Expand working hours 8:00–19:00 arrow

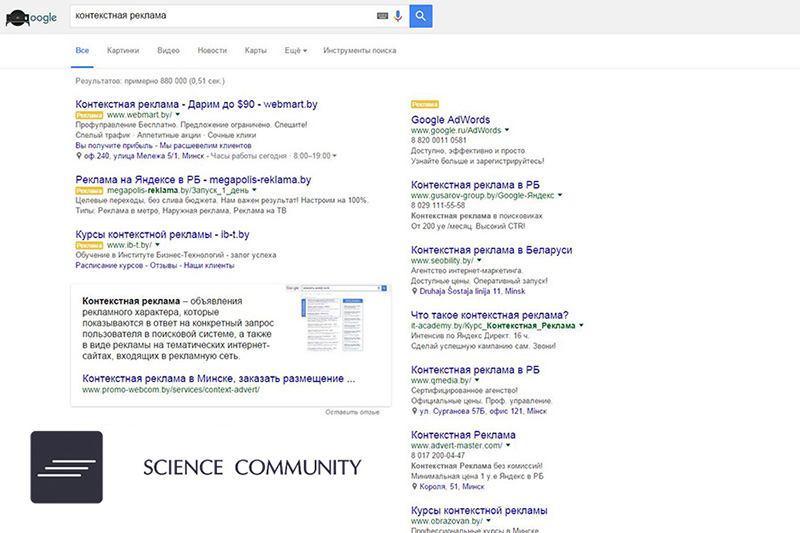(x=335, y=156)
